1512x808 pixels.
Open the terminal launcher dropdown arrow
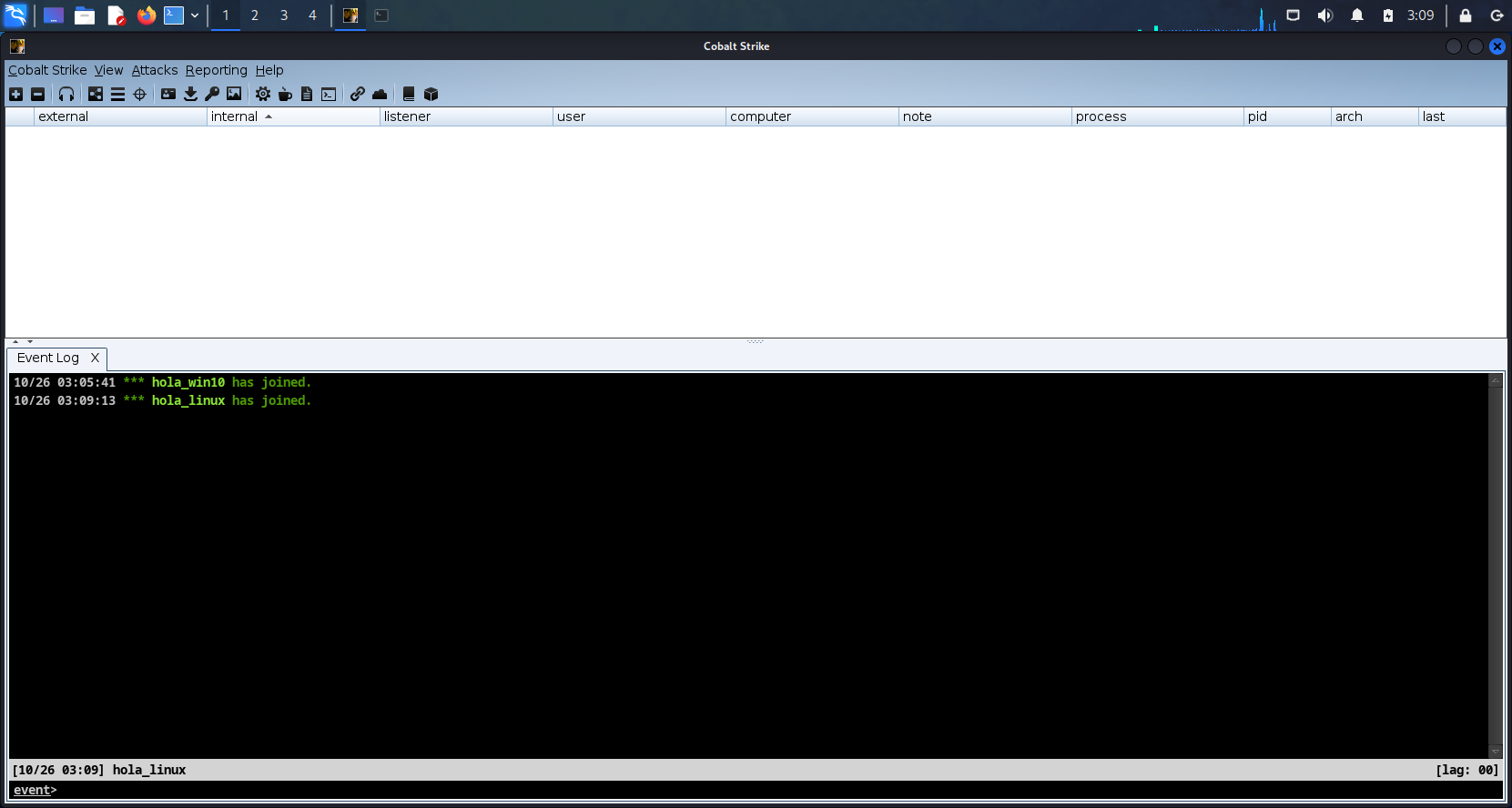[x=195, y=15]
